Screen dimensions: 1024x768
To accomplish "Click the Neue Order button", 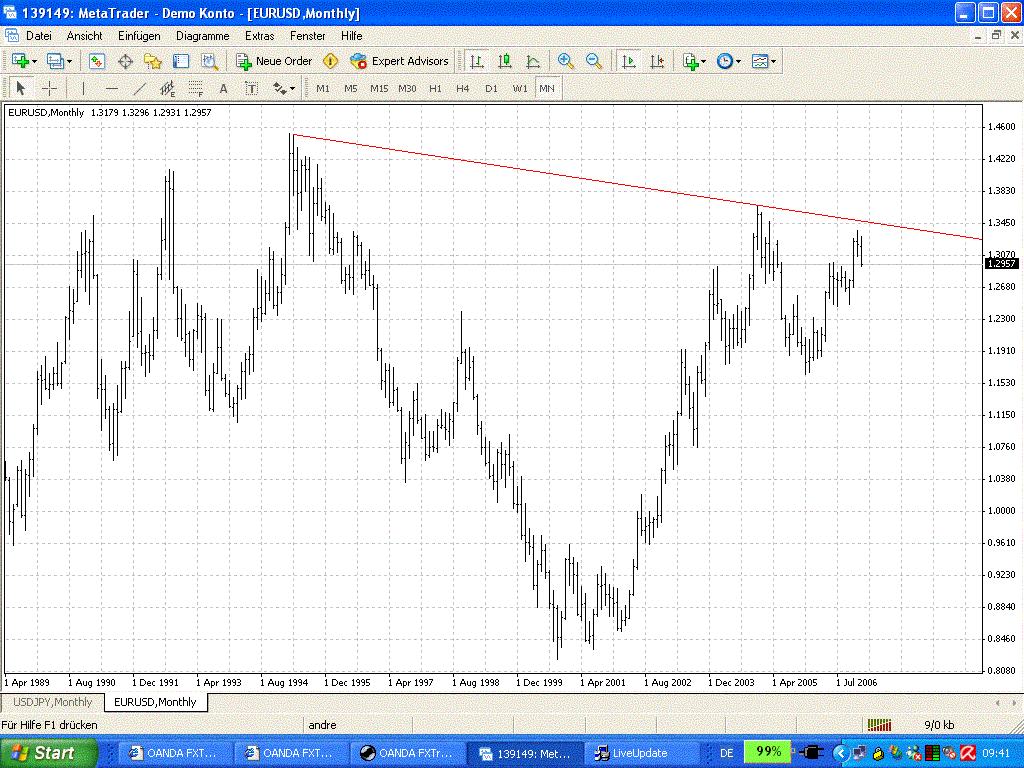I will tap(274, 61).
